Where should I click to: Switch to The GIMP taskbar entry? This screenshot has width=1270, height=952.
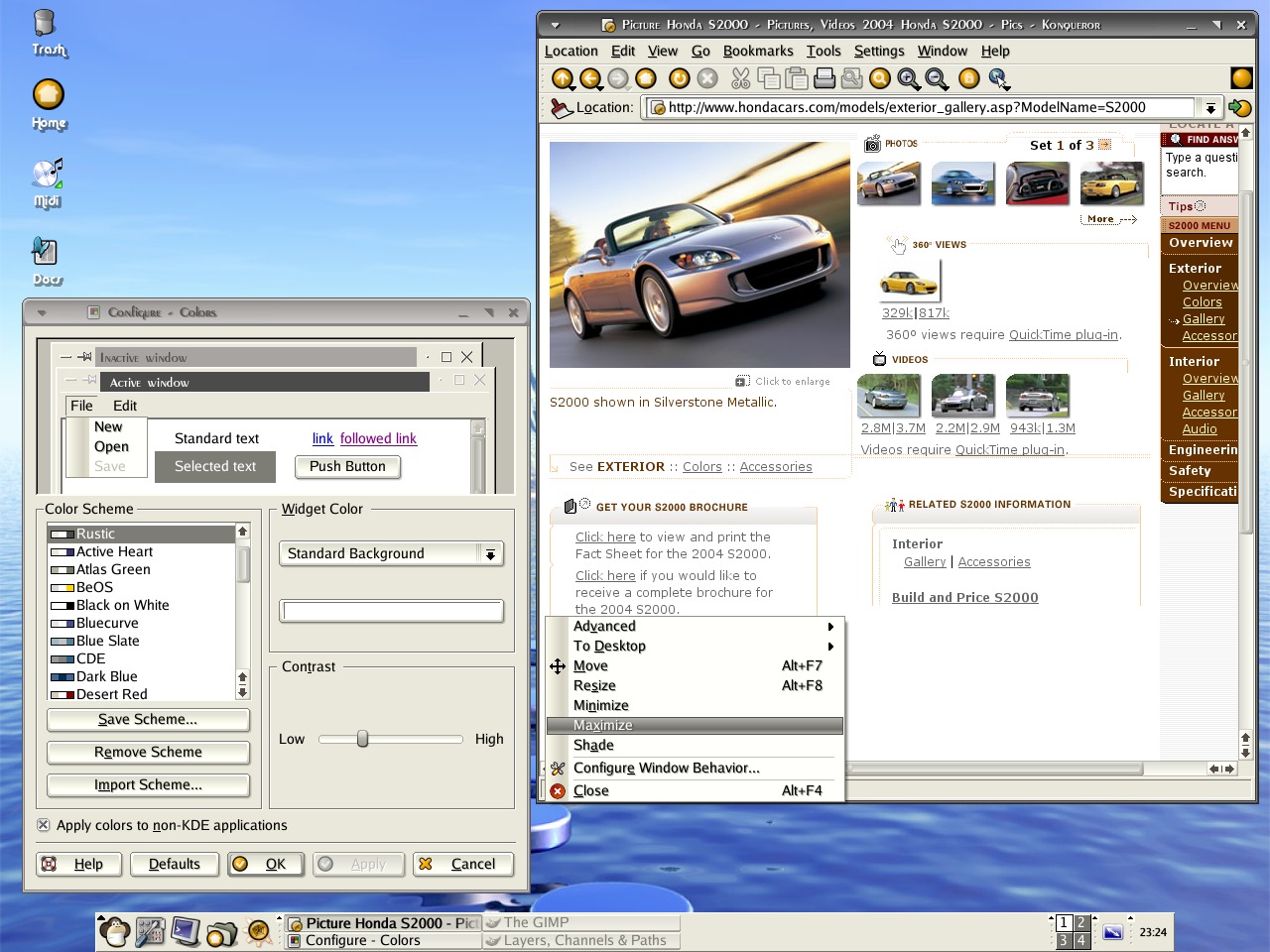point(581,922)
